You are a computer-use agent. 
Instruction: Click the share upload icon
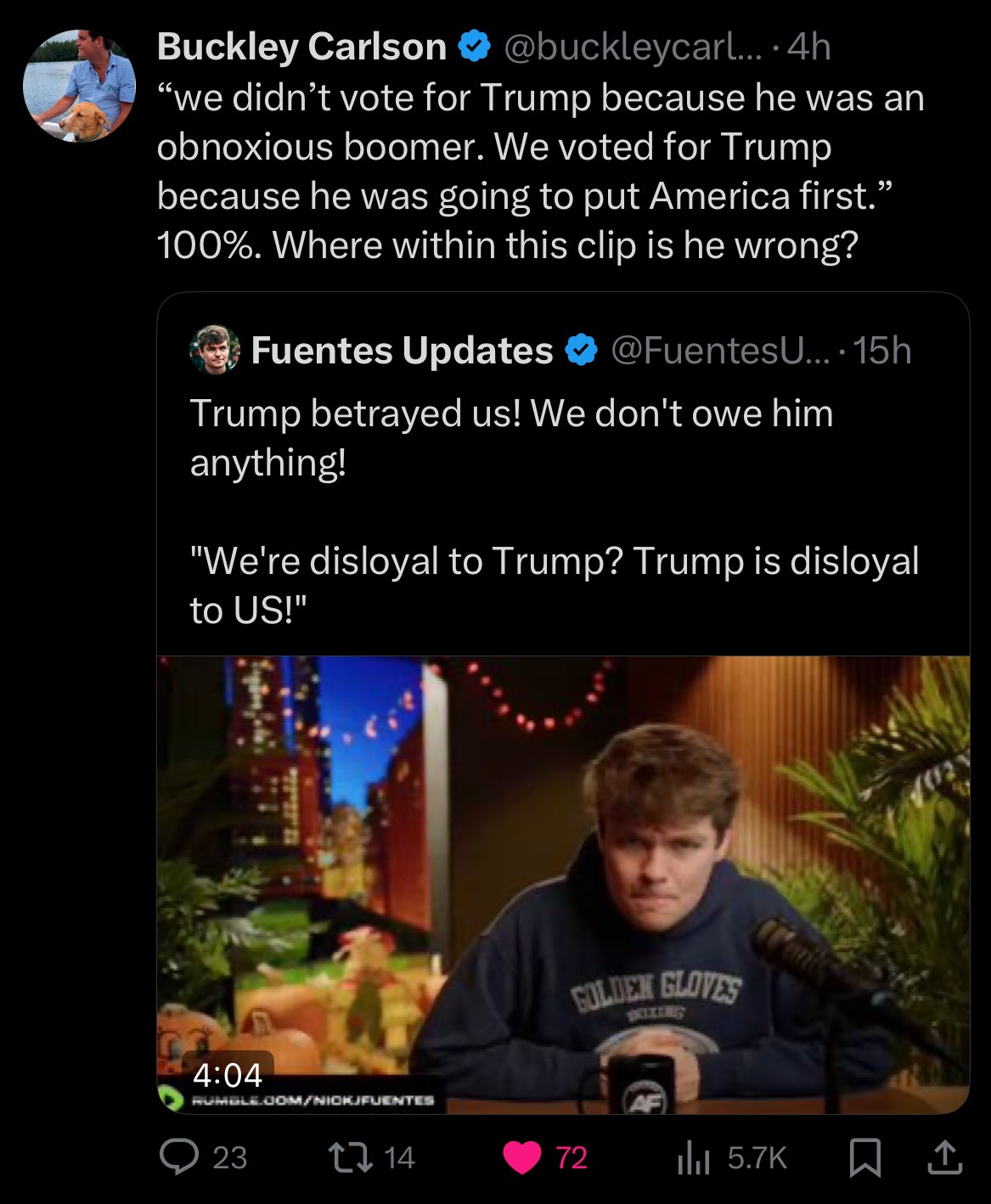pos(947,1156)
